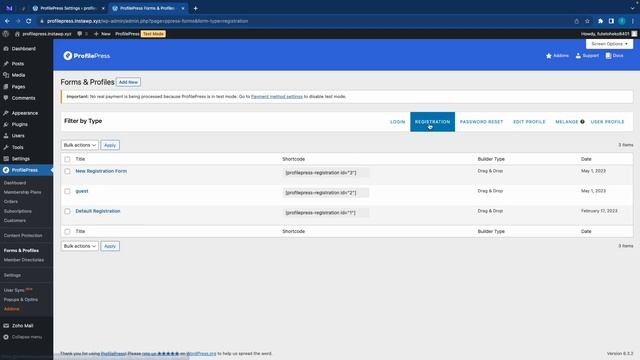This screenshot has width=640, height=360.
Task: Open Support person icon in header
Action: point(578,56)
